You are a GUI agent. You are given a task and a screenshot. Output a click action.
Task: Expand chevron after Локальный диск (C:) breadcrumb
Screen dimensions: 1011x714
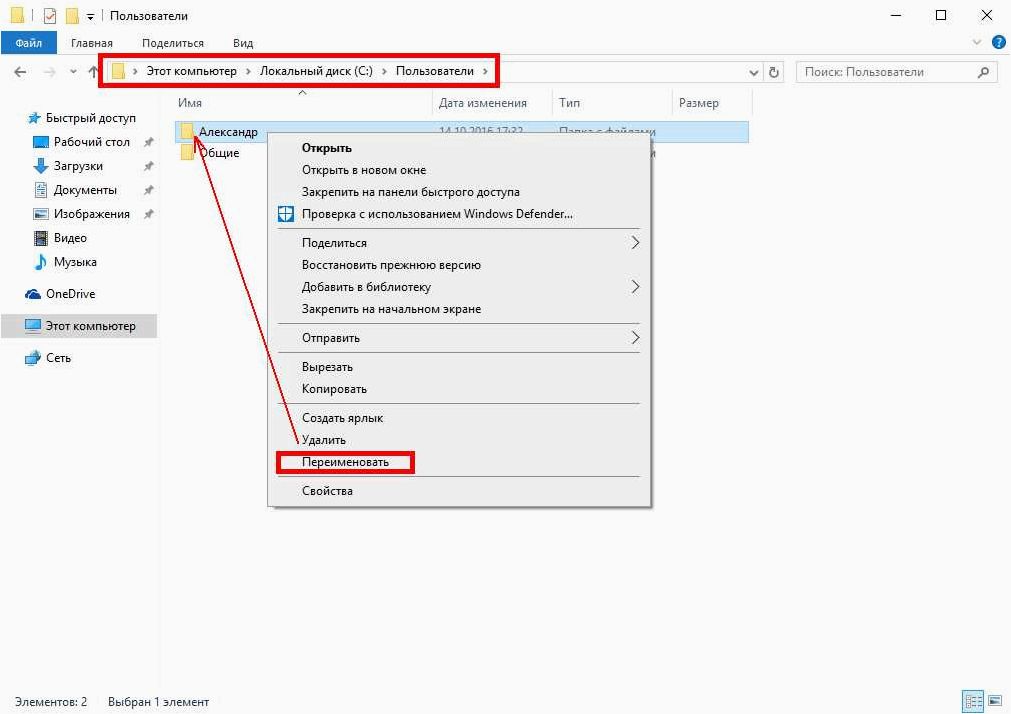pyautogui.click(x=384, y=72)
